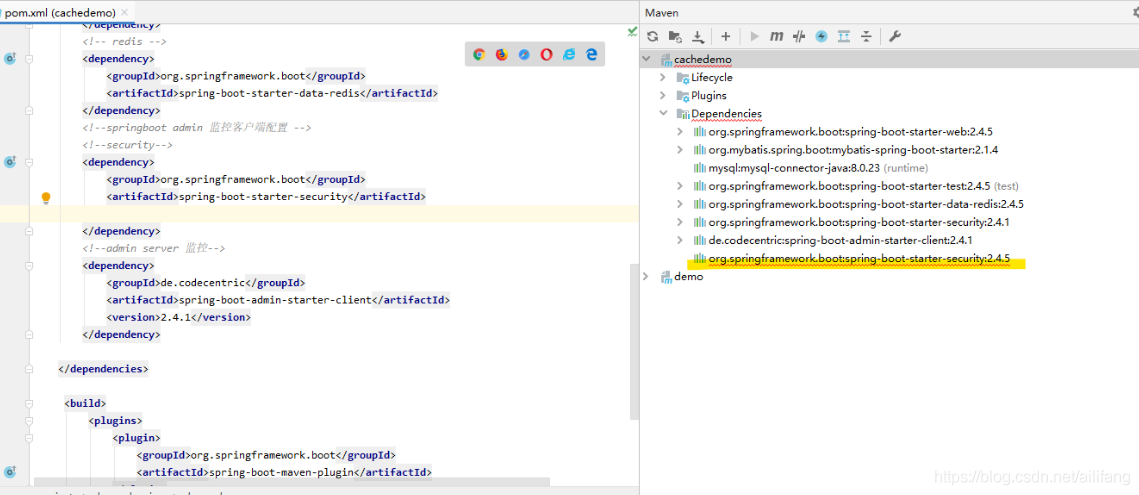Screen dimensions: 1139x495
Task: Toggle Skip Tests mode lightning icon
Action: 821,36
